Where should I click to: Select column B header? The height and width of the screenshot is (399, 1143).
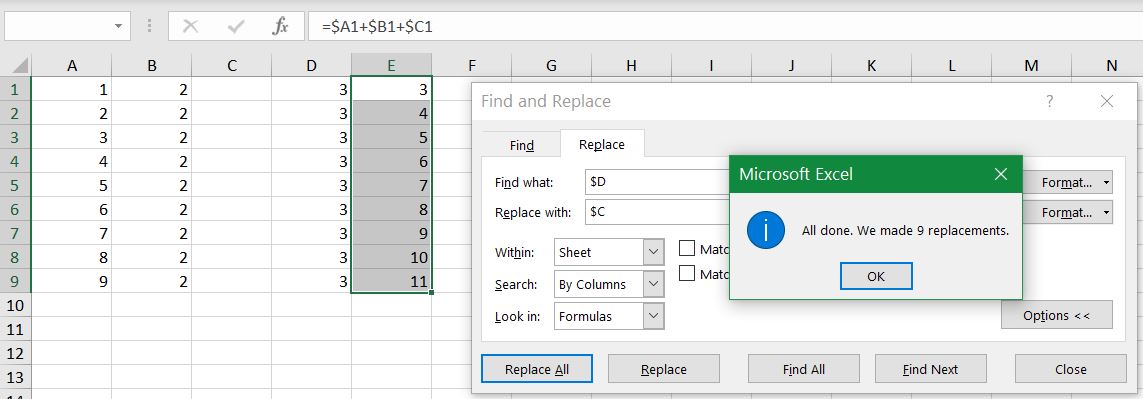click(152, 66)
